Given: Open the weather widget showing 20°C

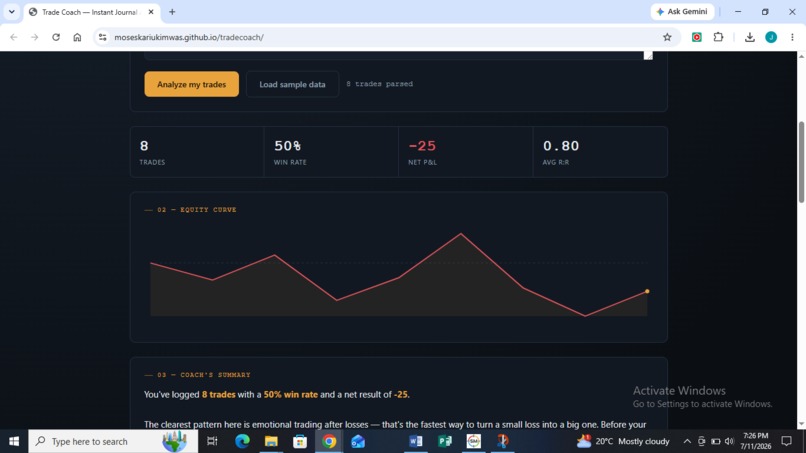Looking at the screenshot, I should tap(623, 441).
